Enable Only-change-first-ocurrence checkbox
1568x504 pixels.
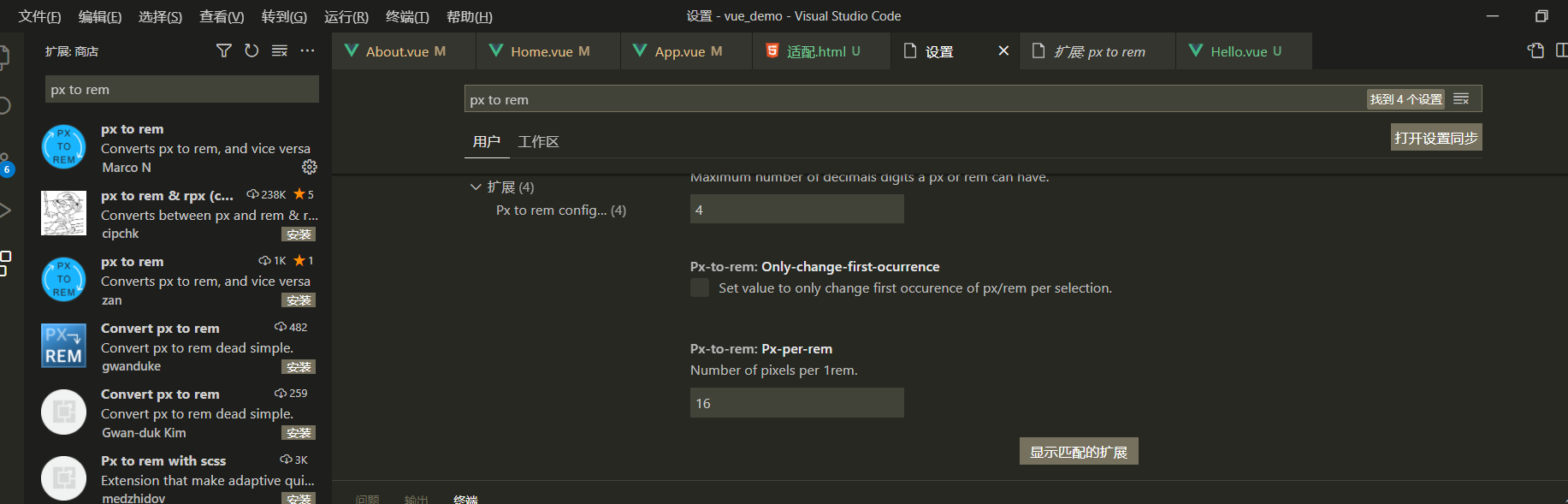(x=700, y=288)
